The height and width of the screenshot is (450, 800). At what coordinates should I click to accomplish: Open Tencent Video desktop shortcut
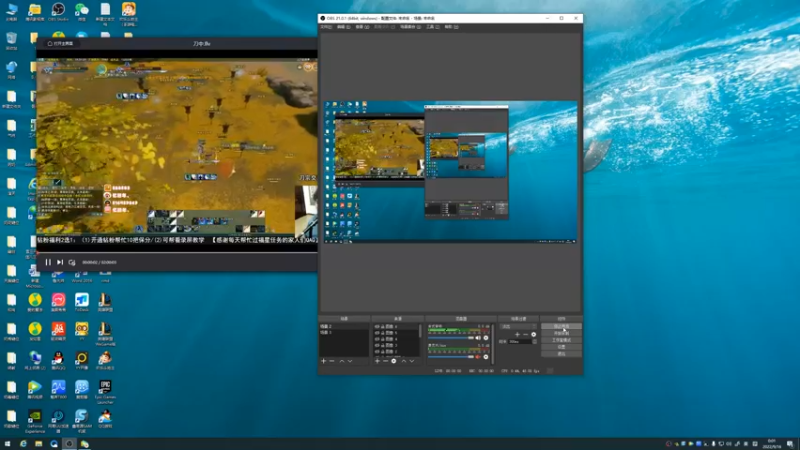coord(35,390)
